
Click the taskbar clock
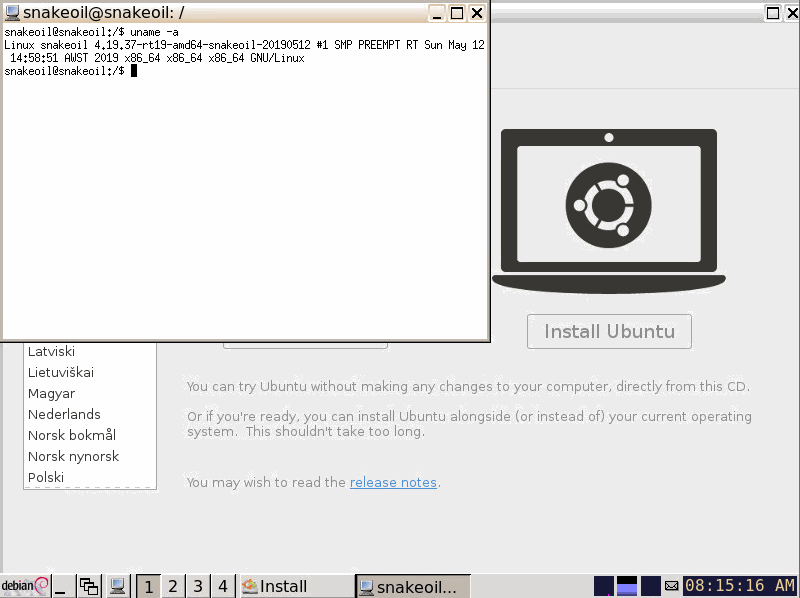(740, 585)
